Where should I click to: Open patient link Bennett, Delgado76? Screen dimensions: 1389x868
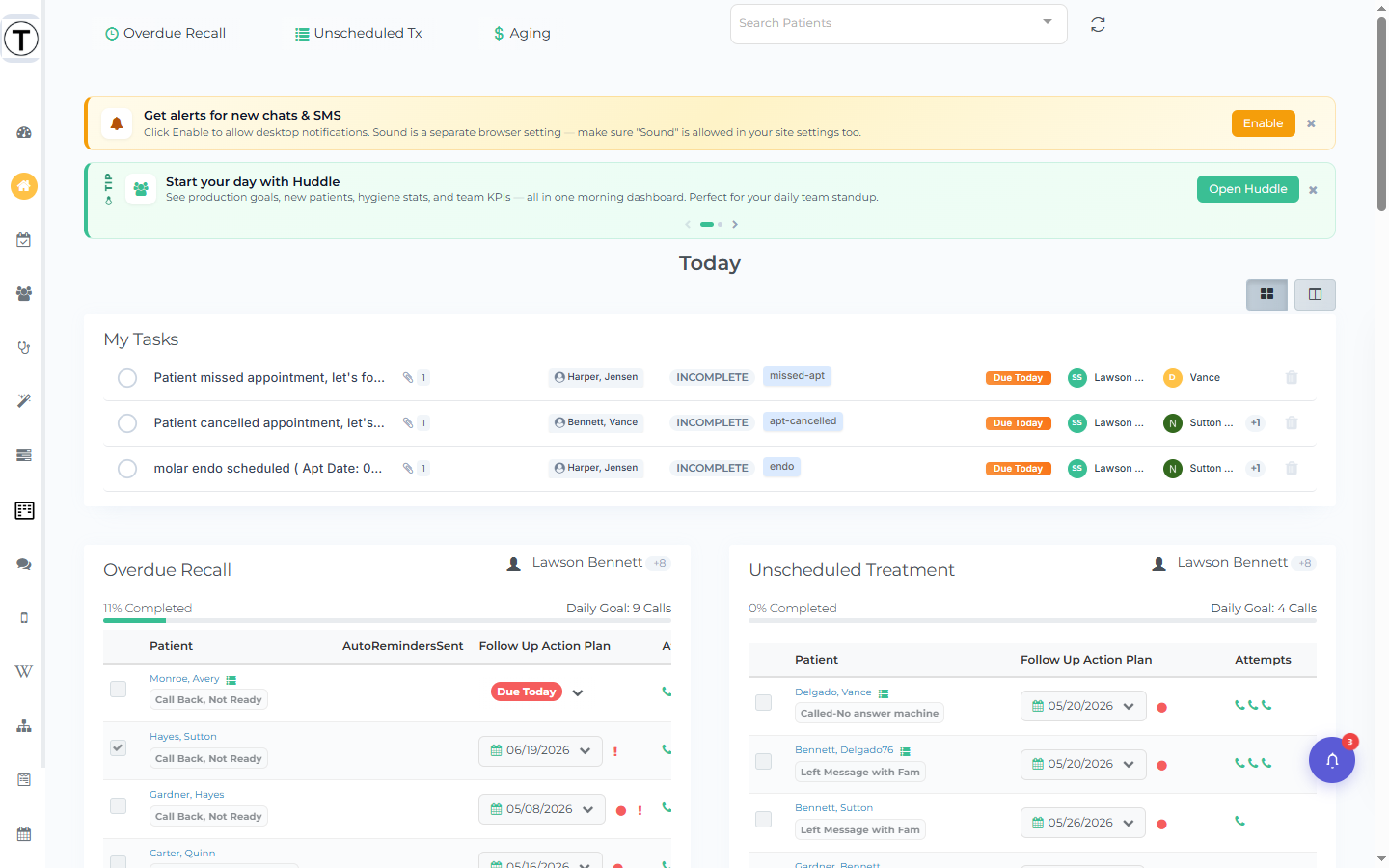[844, 750]
